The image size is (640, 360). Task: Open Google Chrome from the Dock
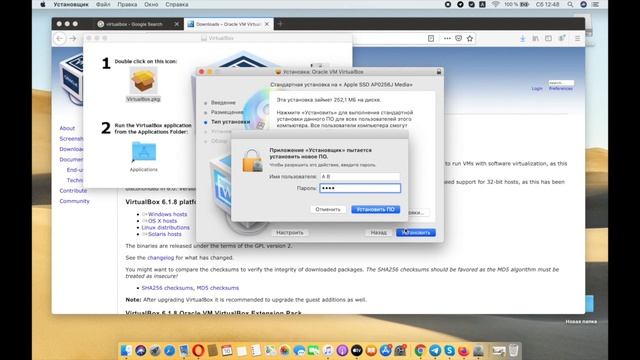click(420, 350)
